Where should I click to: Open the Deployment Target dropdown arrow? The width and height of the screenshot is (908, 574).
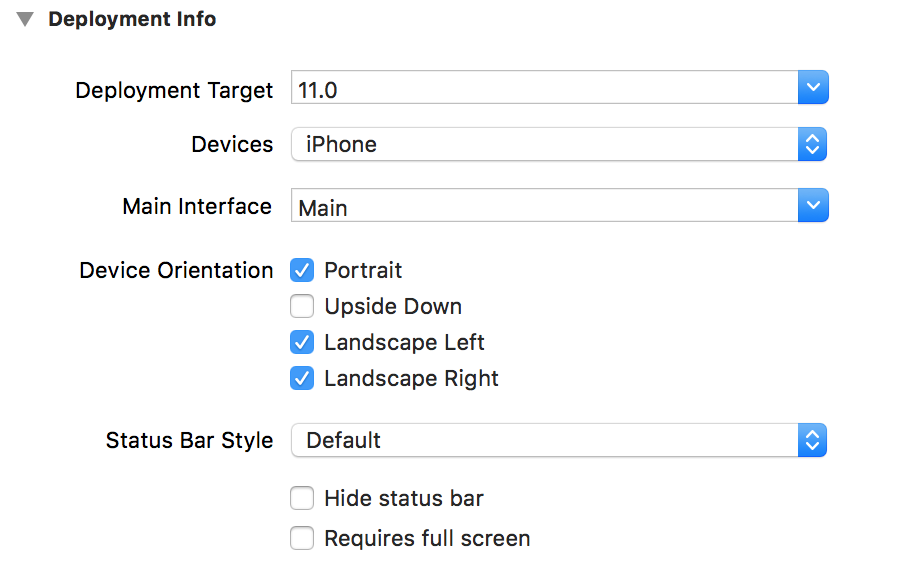coord(813,88)
